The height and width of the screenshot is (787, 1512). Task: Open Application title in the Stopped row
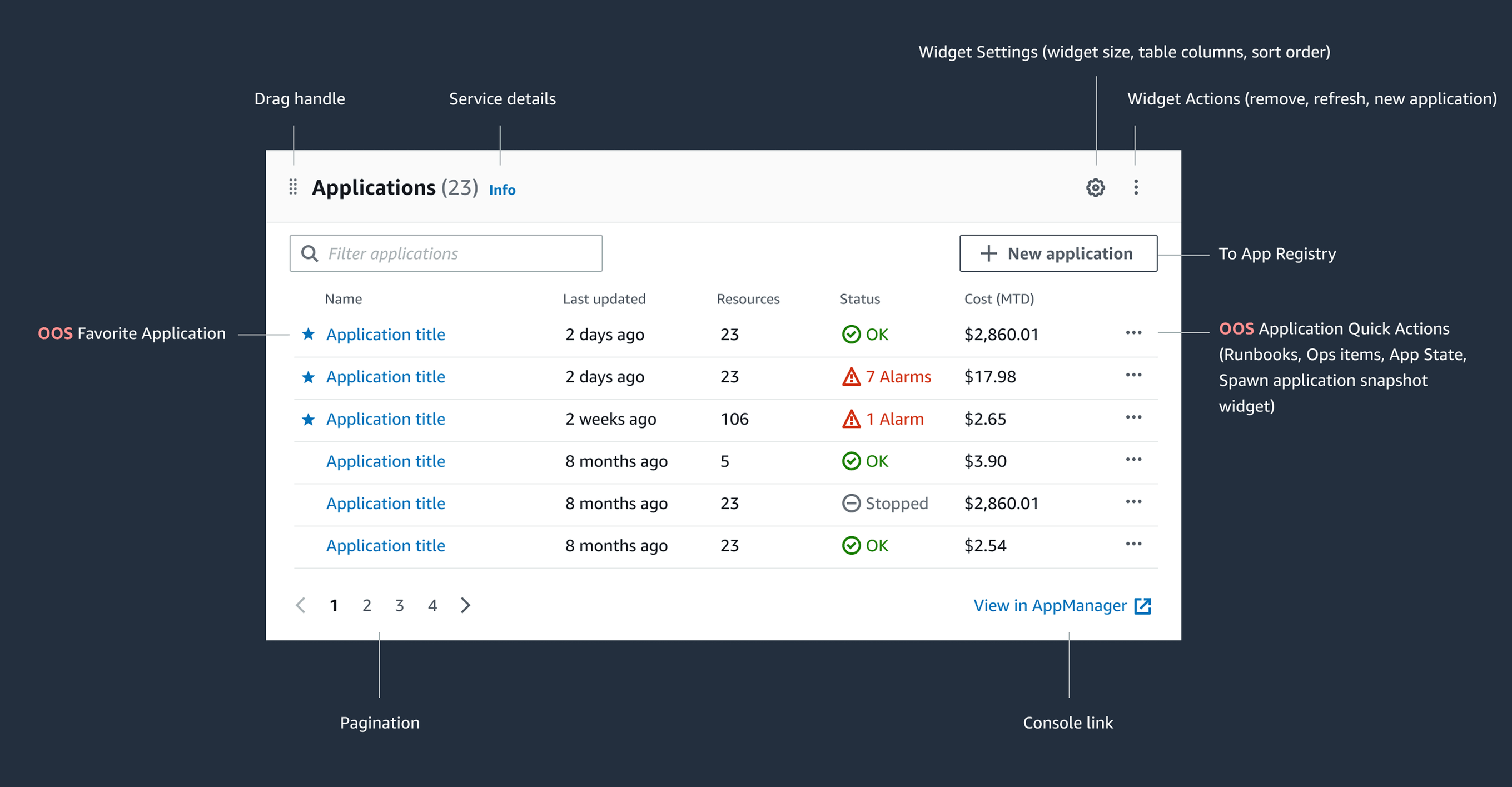386,504
